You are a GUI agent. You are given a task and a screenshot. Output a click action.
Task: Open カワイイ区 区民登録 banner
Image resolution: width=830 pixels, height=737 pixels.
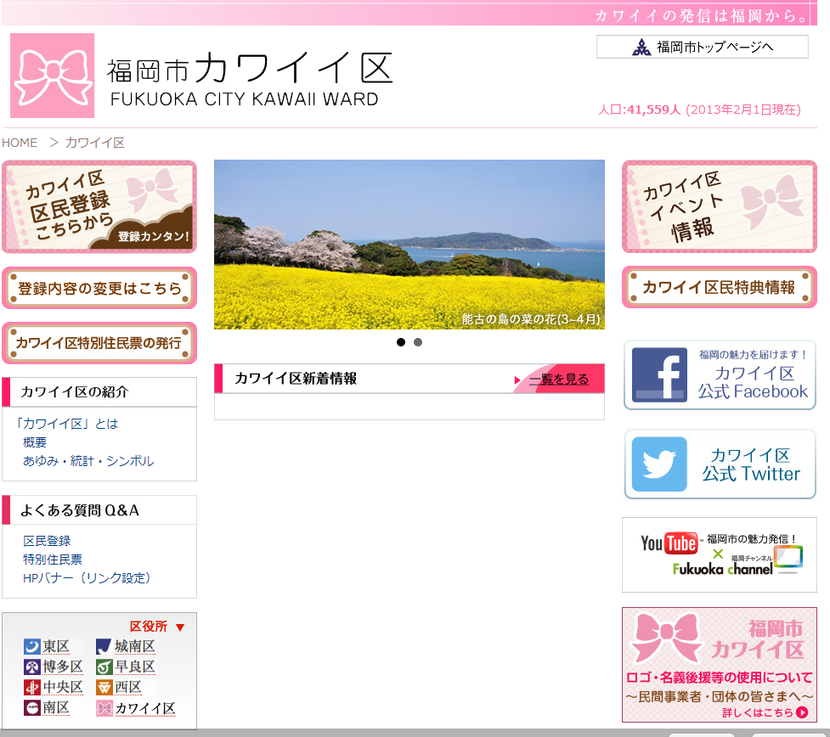pyautogui.click(x=100, y=206)
